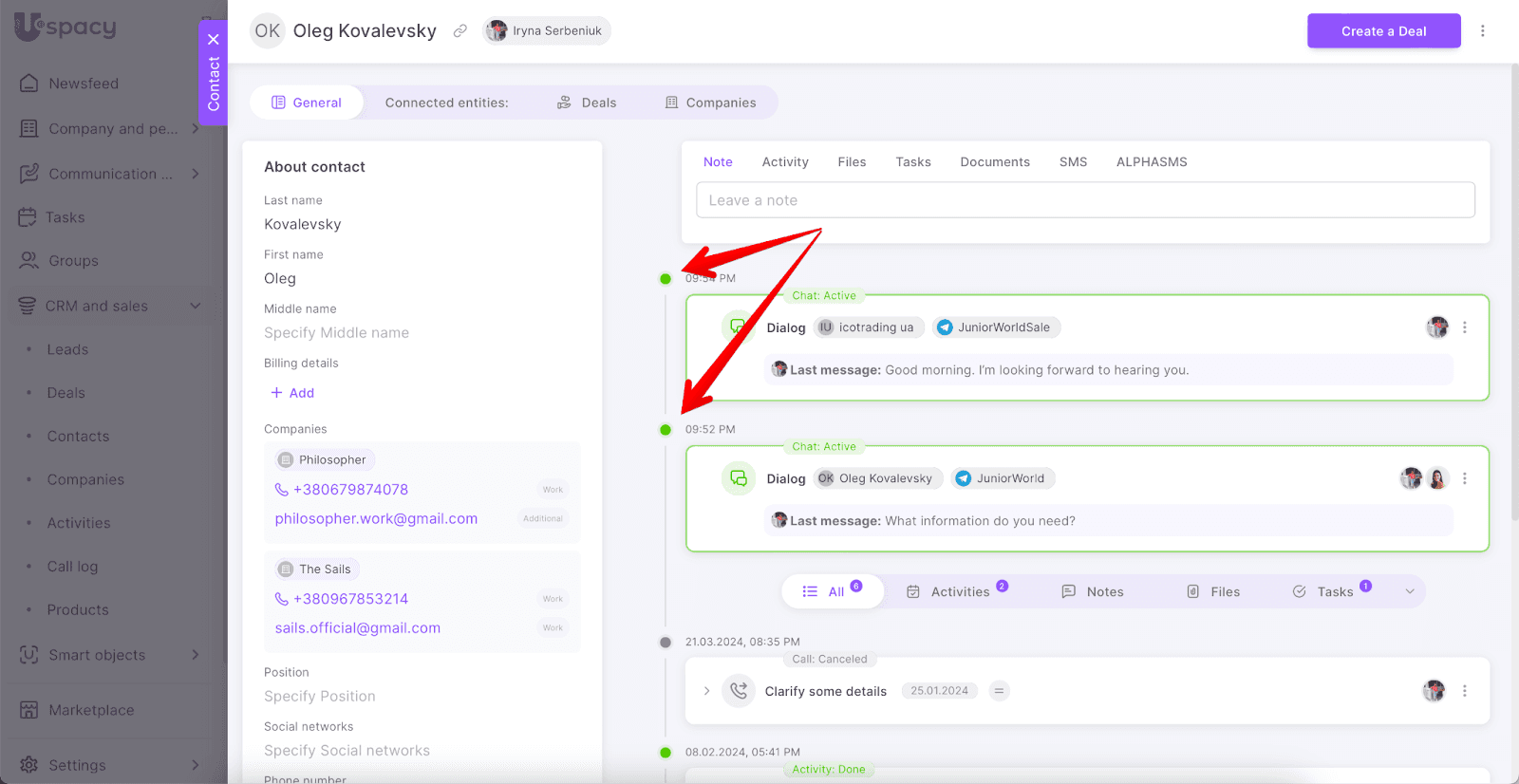Screen dimensions: 1519x784
Task: Click the Marketplace icon in sidebar
Action: (29, 710)
